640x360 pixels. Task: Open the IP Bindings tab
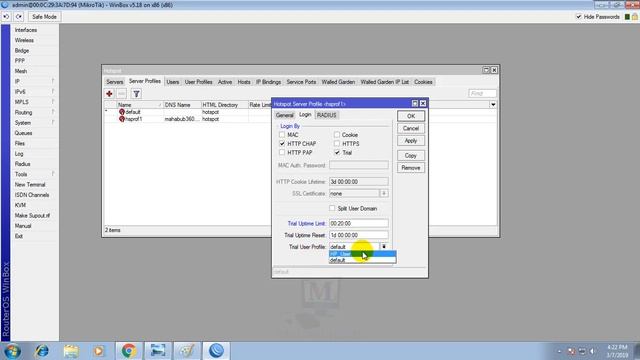click(269, 82)
